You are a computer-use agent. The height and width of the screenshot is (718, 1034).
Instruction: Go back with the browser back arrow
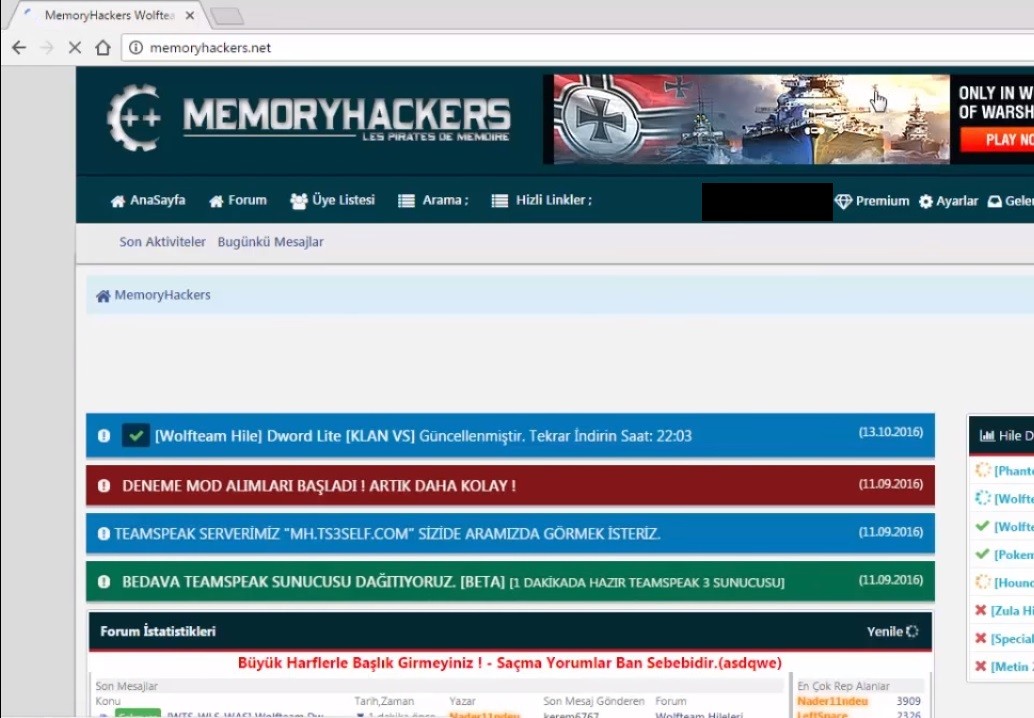click(19, 47)
